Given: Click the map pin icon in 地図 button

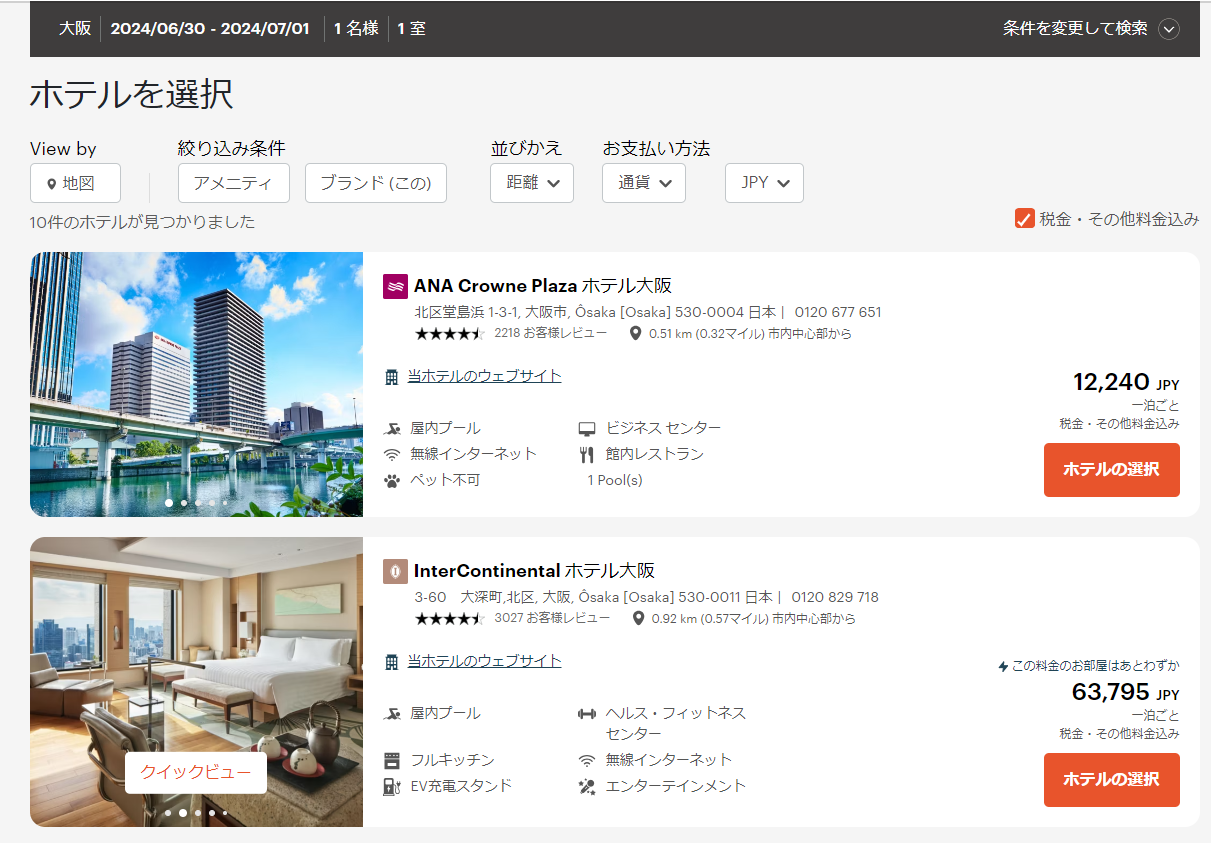Looking at the screenshot, I should pos(51,184).
